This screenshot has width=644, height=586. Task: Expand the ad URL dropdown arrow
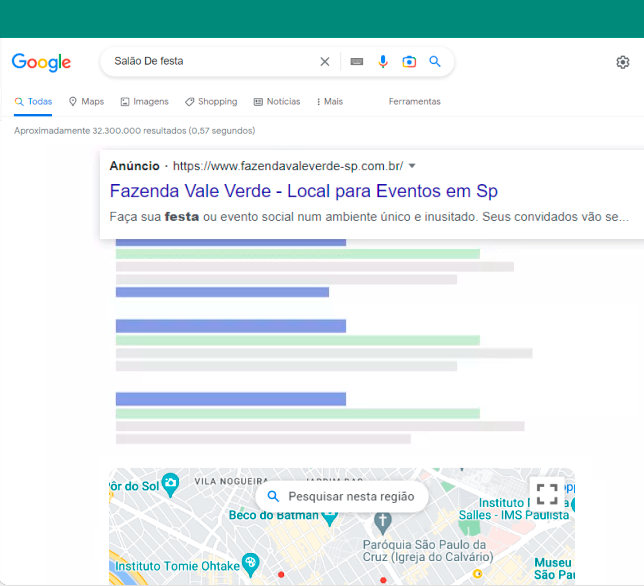click(412, 166)
